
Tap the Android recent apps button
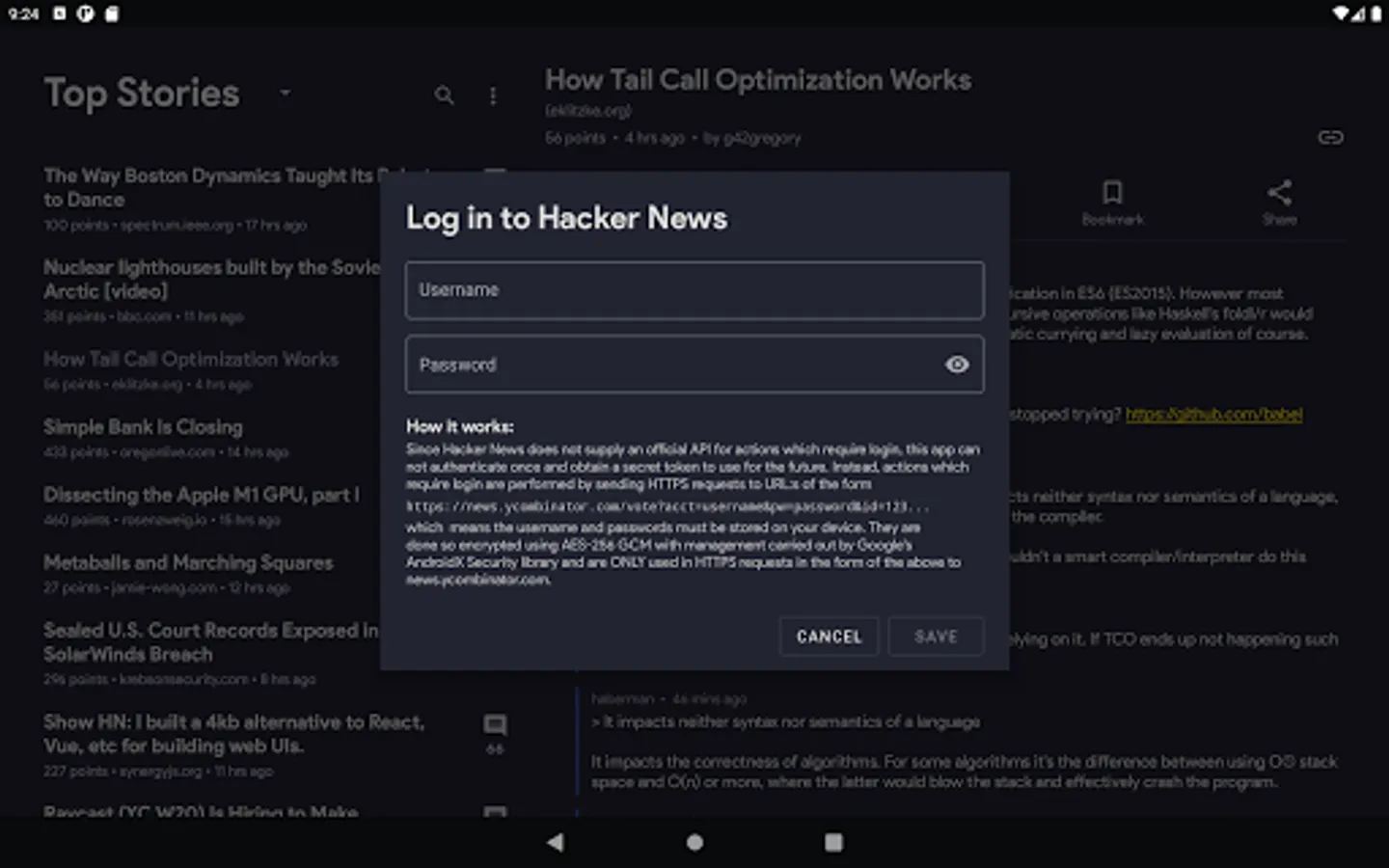pyautogui.click(x=833, y=842)
